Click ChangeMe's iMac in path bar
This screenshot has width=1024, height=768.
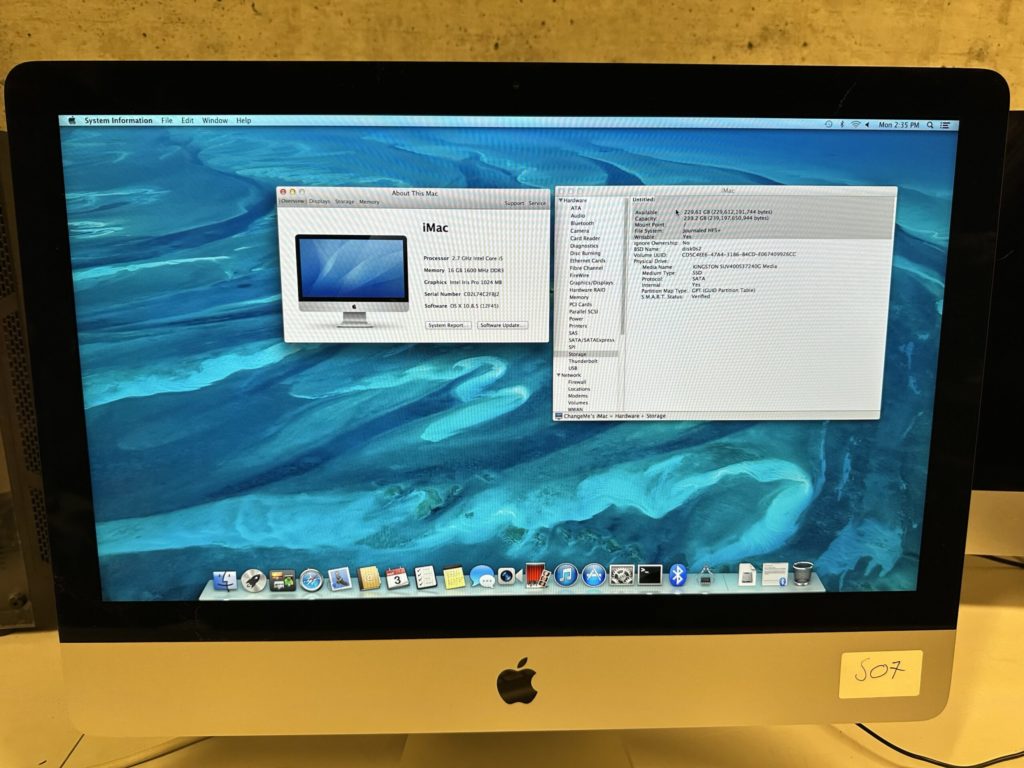pyautogui.click(x=585, y=416)
